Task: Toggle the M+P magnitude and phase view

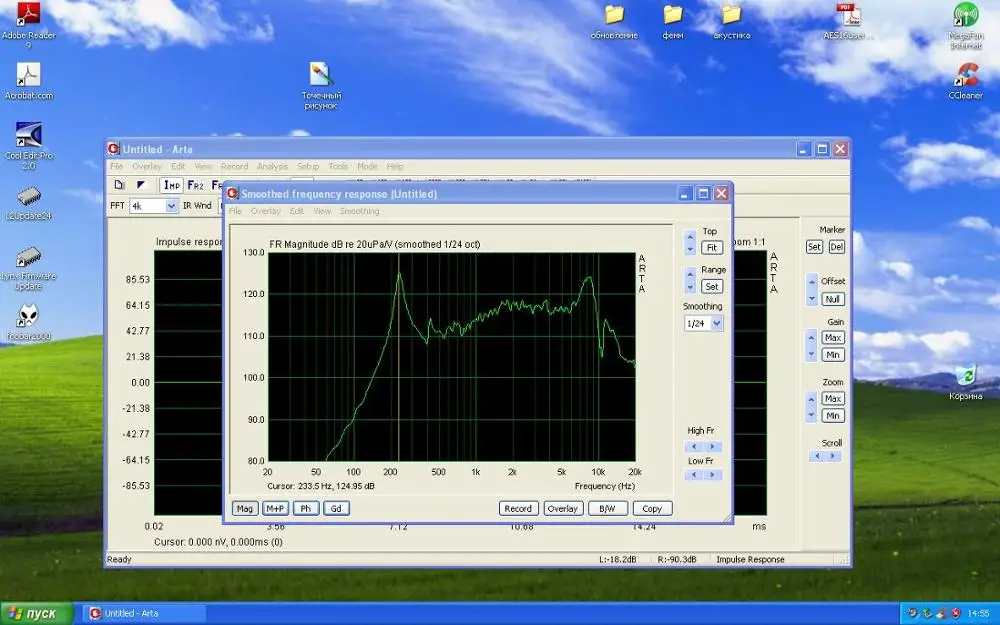Action: click(x=275, y=508)
